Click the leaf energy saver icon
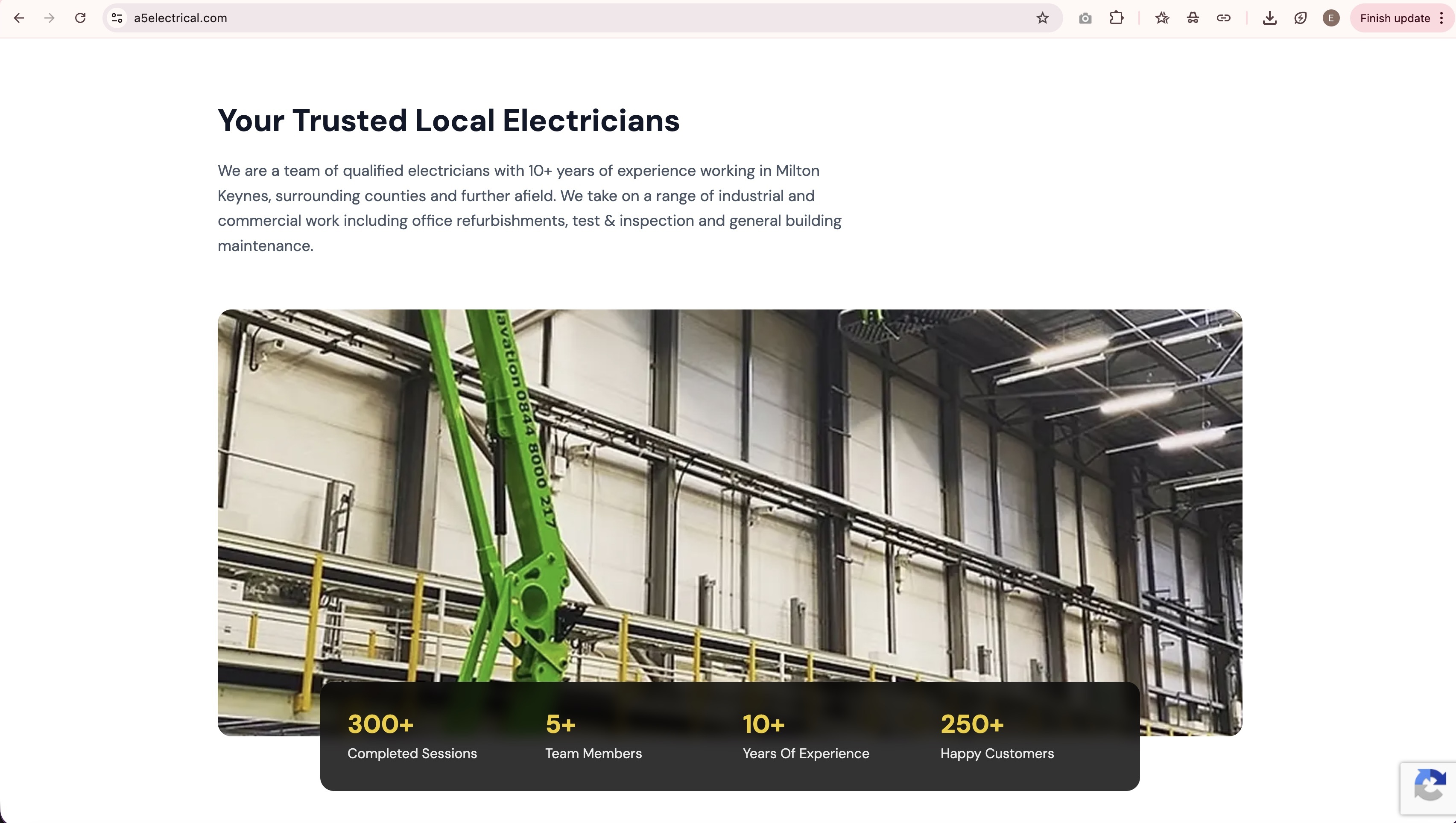Screen dimensions: 1456x823 click(1300, 18)
